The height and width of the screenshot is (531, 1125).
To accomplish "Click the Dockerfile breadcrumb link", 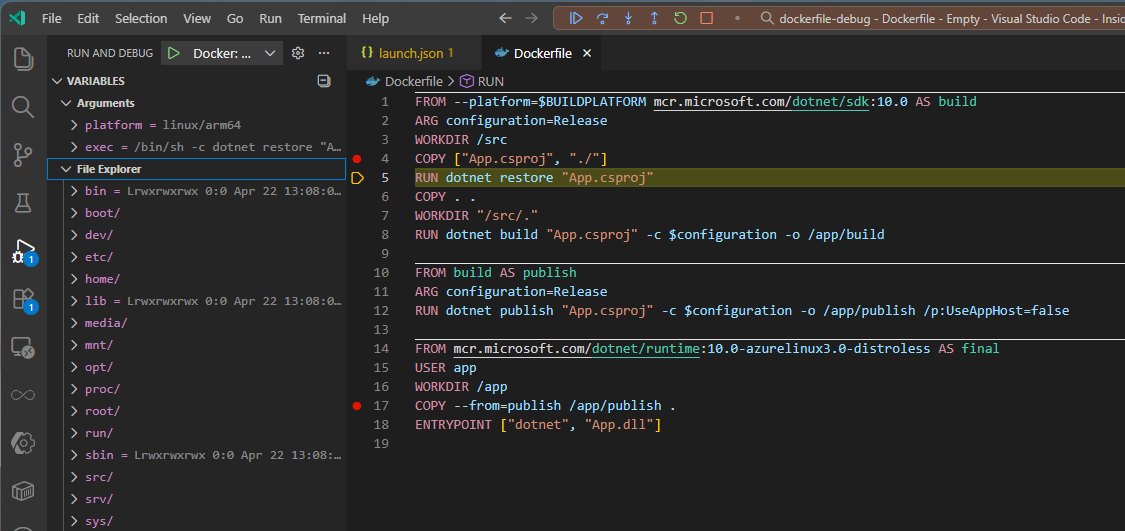I will 412,81.
